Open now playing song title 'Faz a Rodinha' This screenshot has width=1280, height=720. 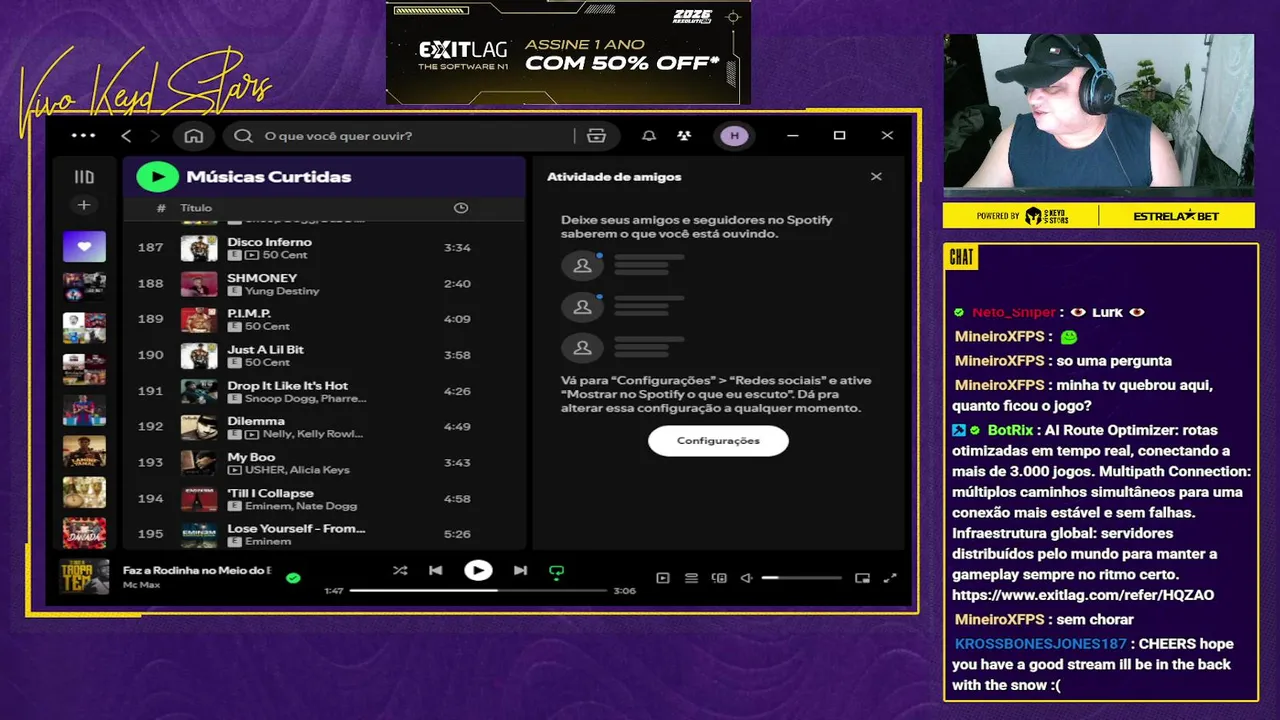click(x=197, y=570)
